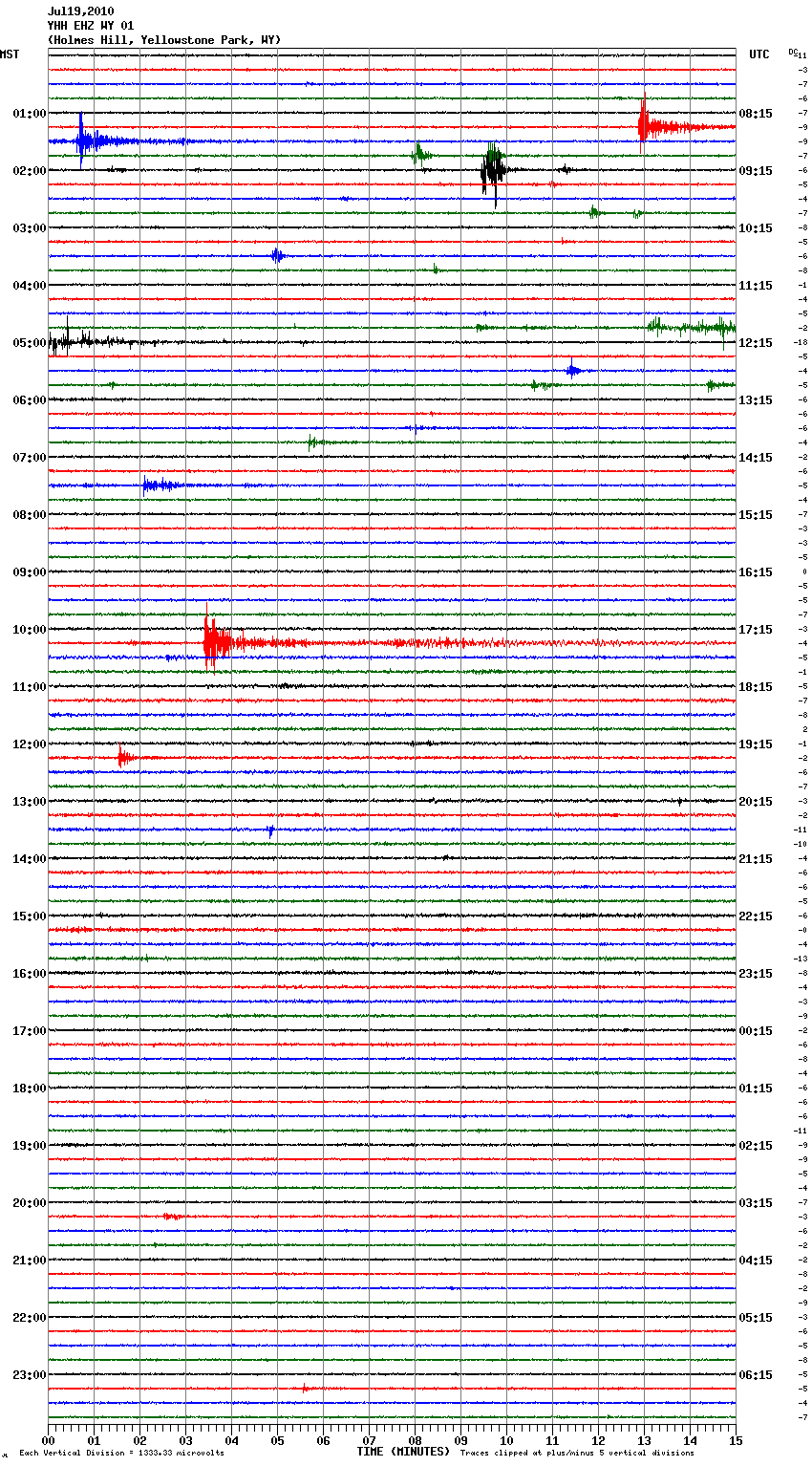Image resolution: width=812 pixels, height=1466 pixels.
Task: Click the '21:00' MST time label
Action: click(x=30, y=1261)
